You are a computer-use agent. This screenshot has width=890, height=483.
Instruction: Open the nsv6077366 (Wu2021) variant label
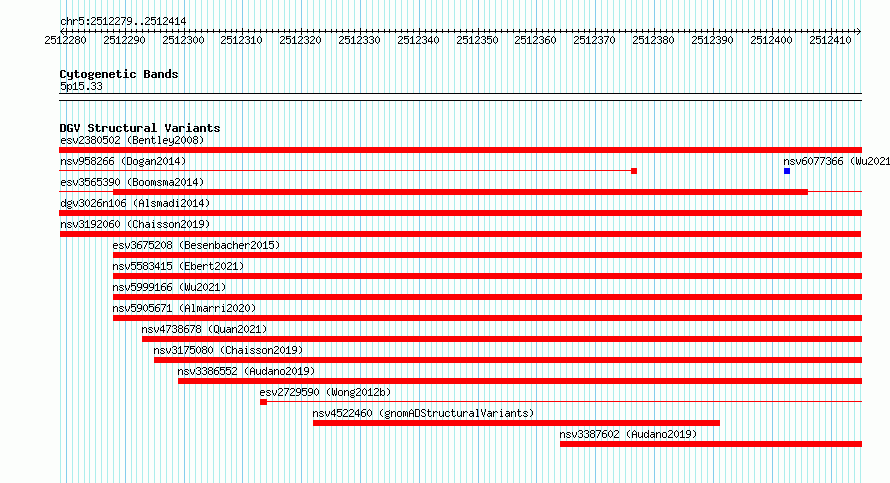[x=836, y=161]
